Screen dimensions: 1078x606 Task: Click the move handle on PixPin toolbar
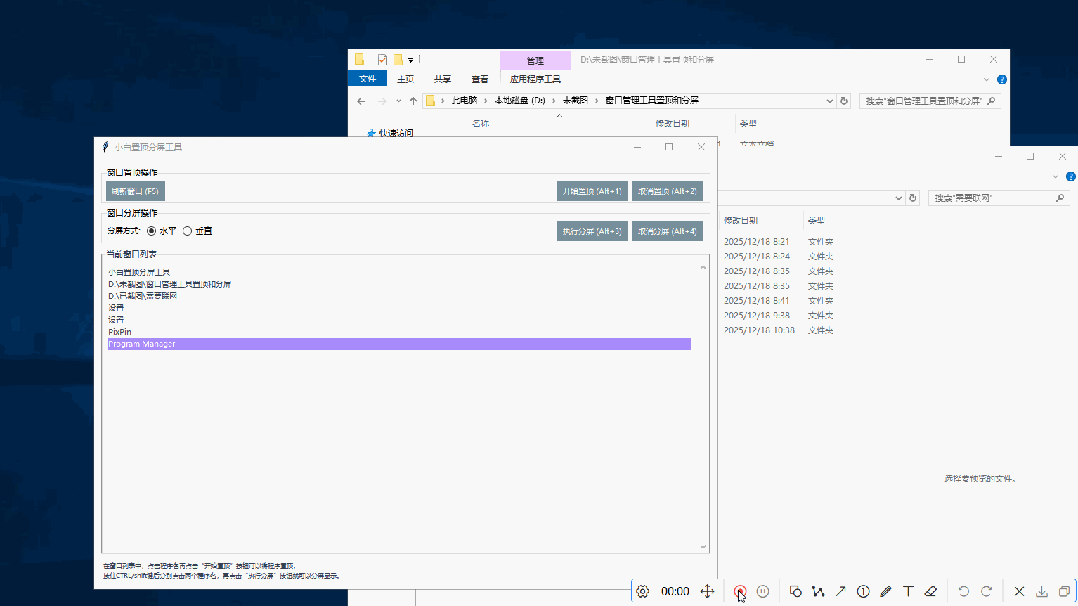pyautogui.click(x=707, y=592)
